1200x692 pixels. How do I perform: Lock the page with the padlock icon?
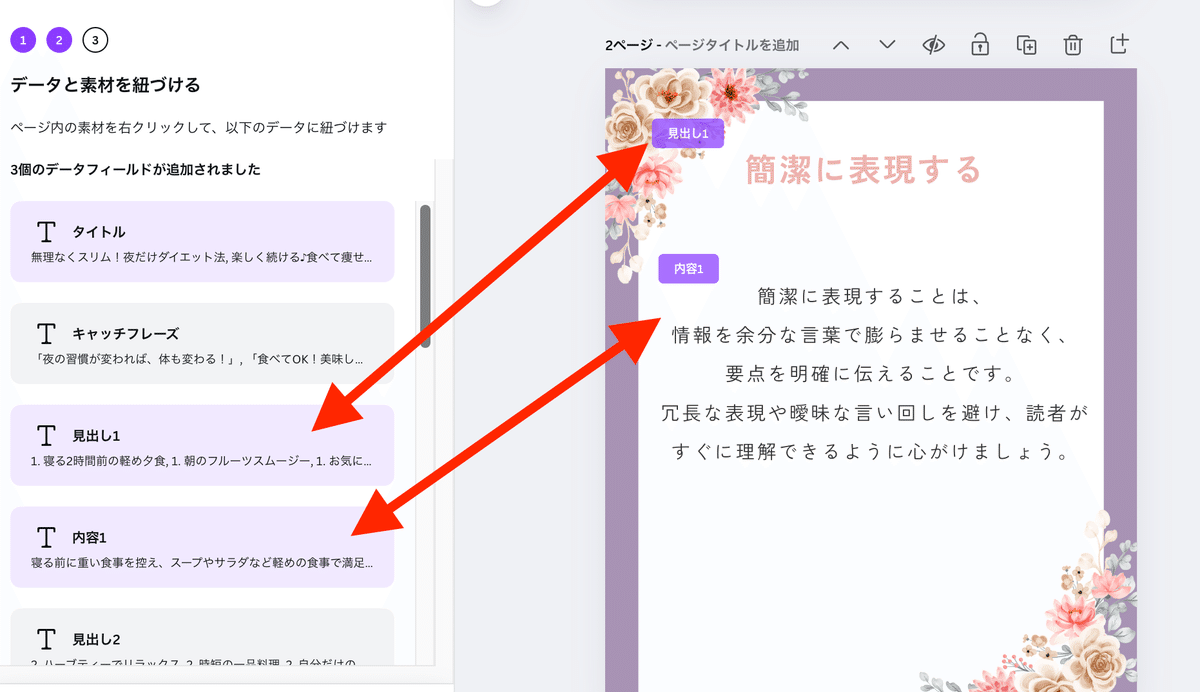pos(980,44)
